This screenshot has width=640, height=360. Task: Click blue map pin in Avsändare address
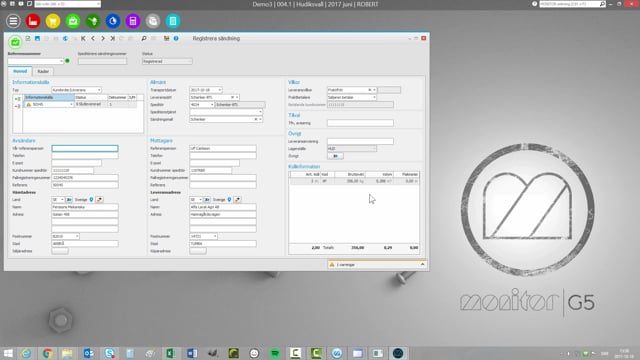(x=91, y=200)
